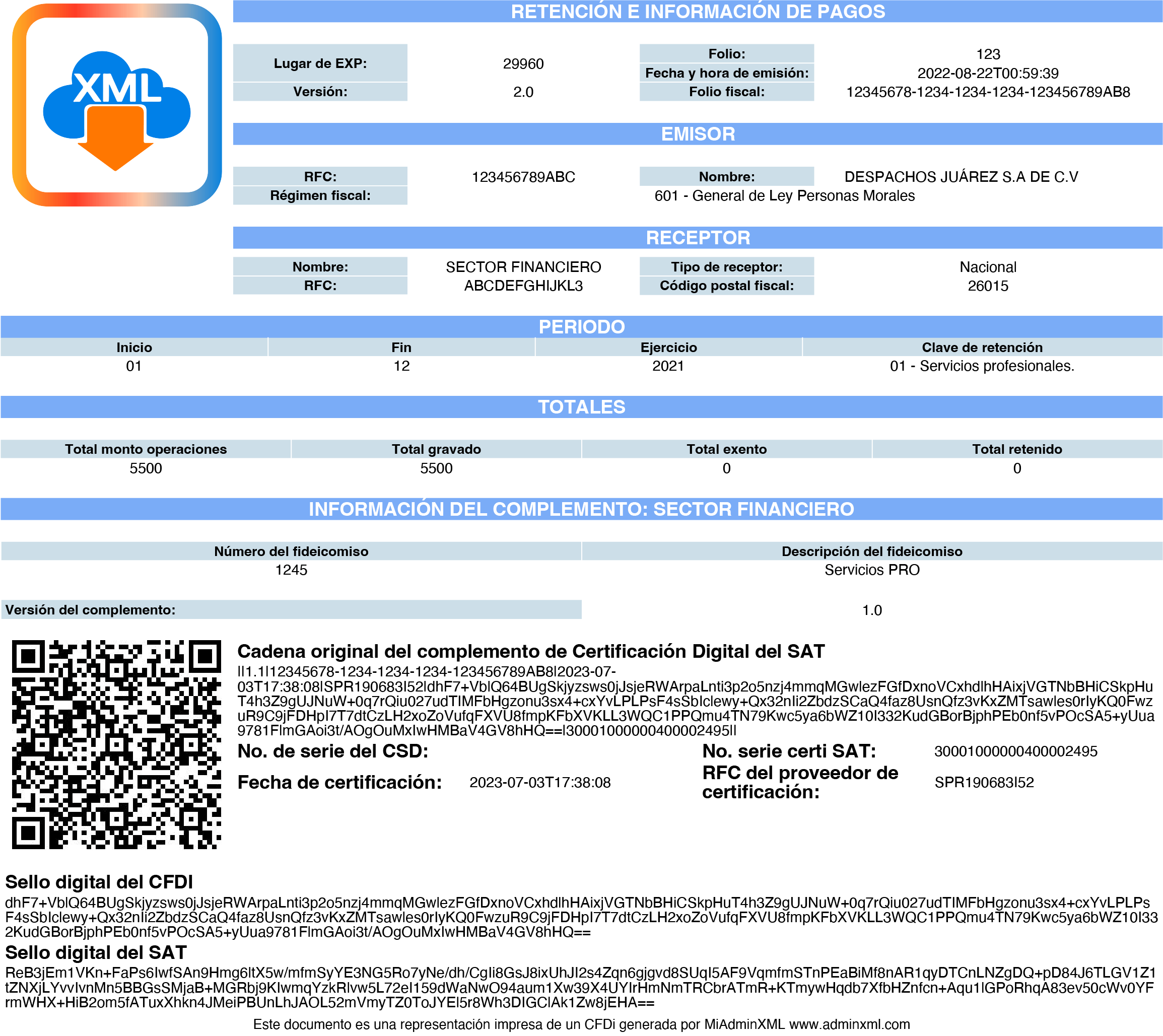This screenshot has height=1036, width=1163.
Task: Click the PERIODO section header
Action: (581, 327)
